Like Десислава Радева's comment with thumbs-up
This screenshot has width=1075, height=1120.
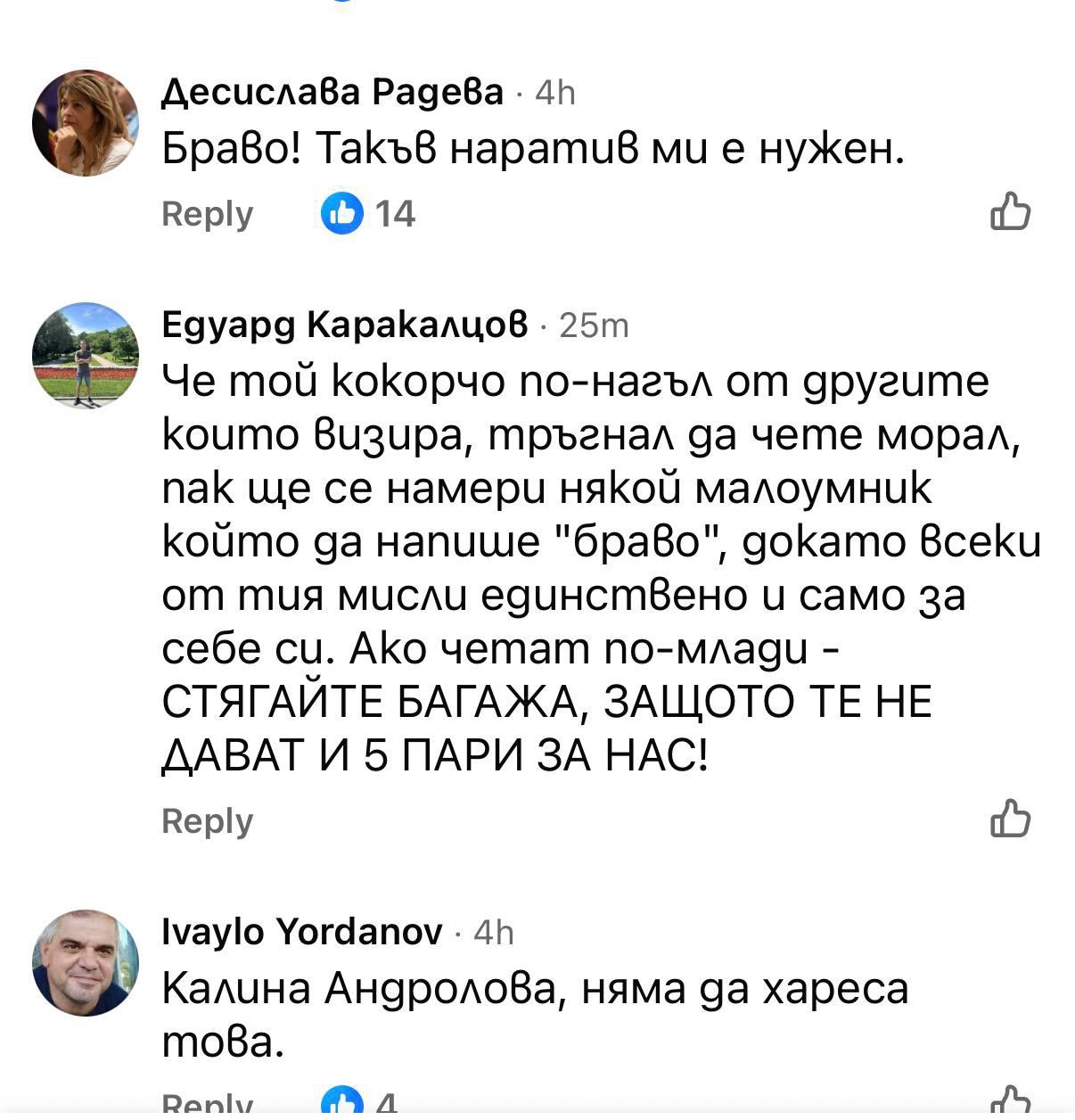click(1010, 212)
